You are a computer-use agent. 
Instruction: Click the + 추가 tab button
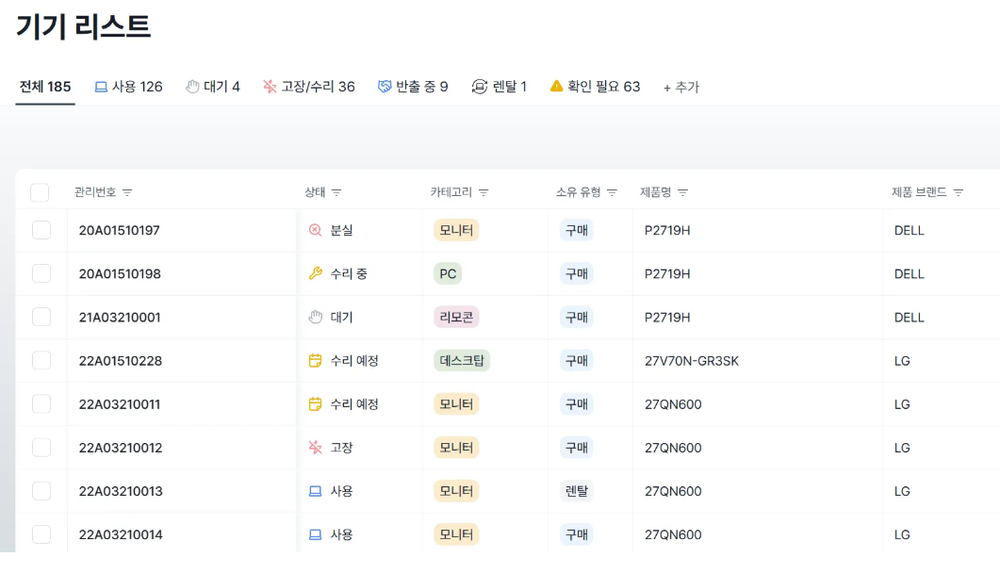pyautogui.click(x=681, y=87)
